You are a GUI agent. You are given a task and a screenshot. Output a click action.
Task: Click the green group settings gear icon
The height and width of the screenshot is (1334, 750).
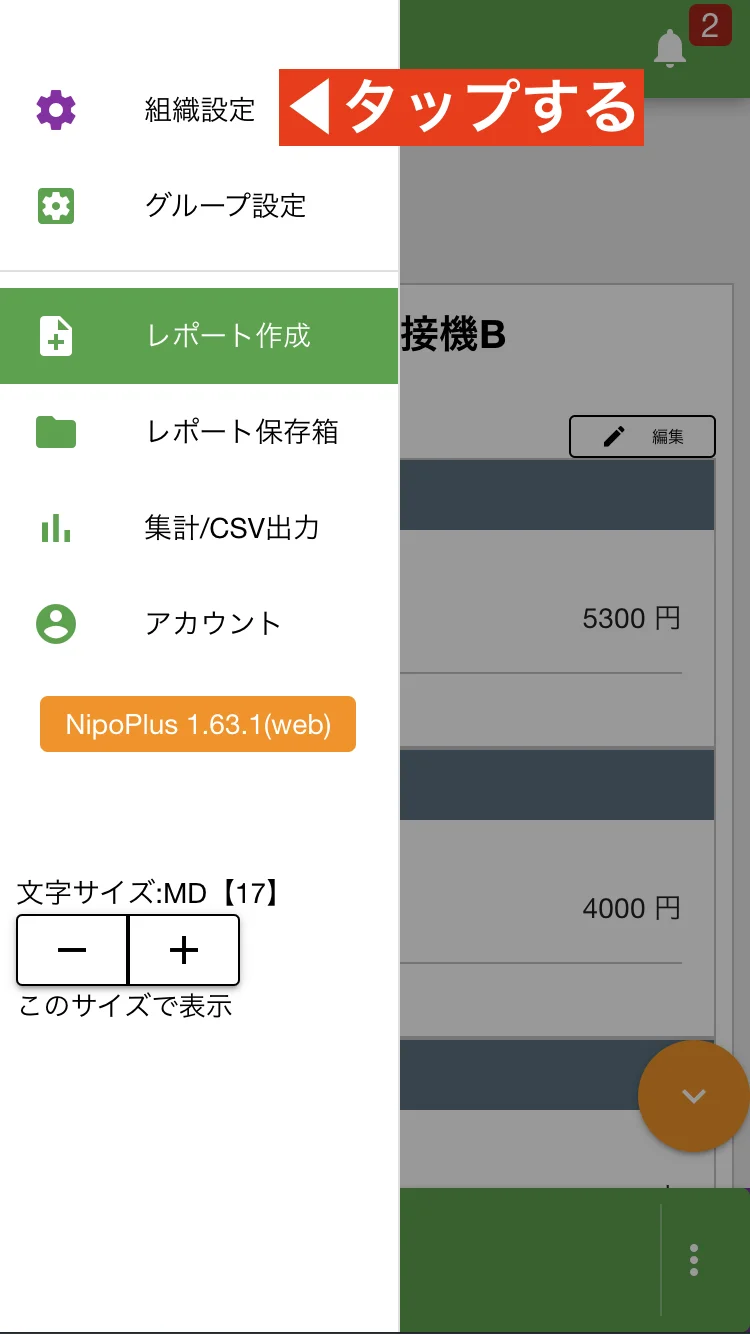[x=56, y=206]
